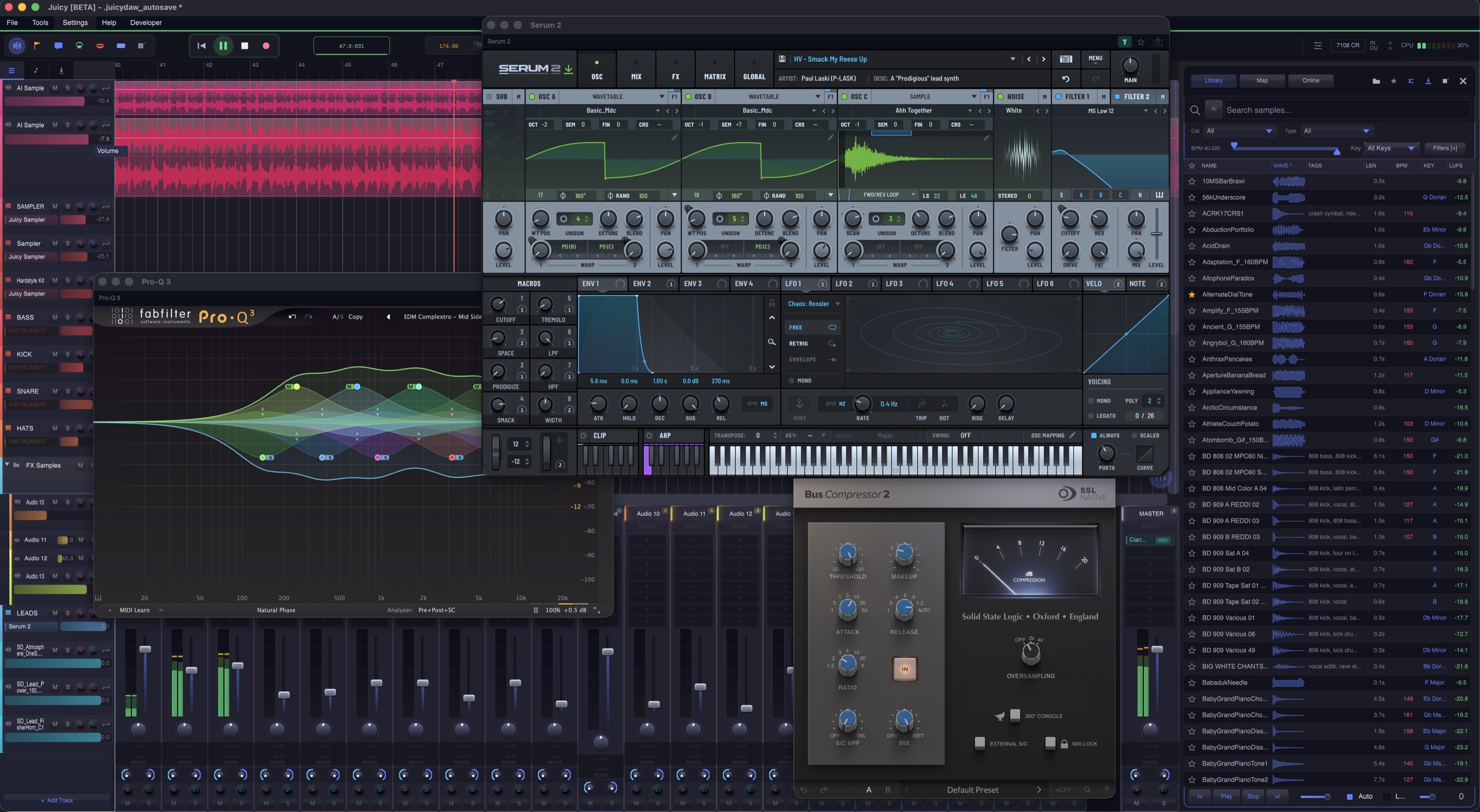Click Pro-Q 3 fullscreen resize icon

coord(597,610)
